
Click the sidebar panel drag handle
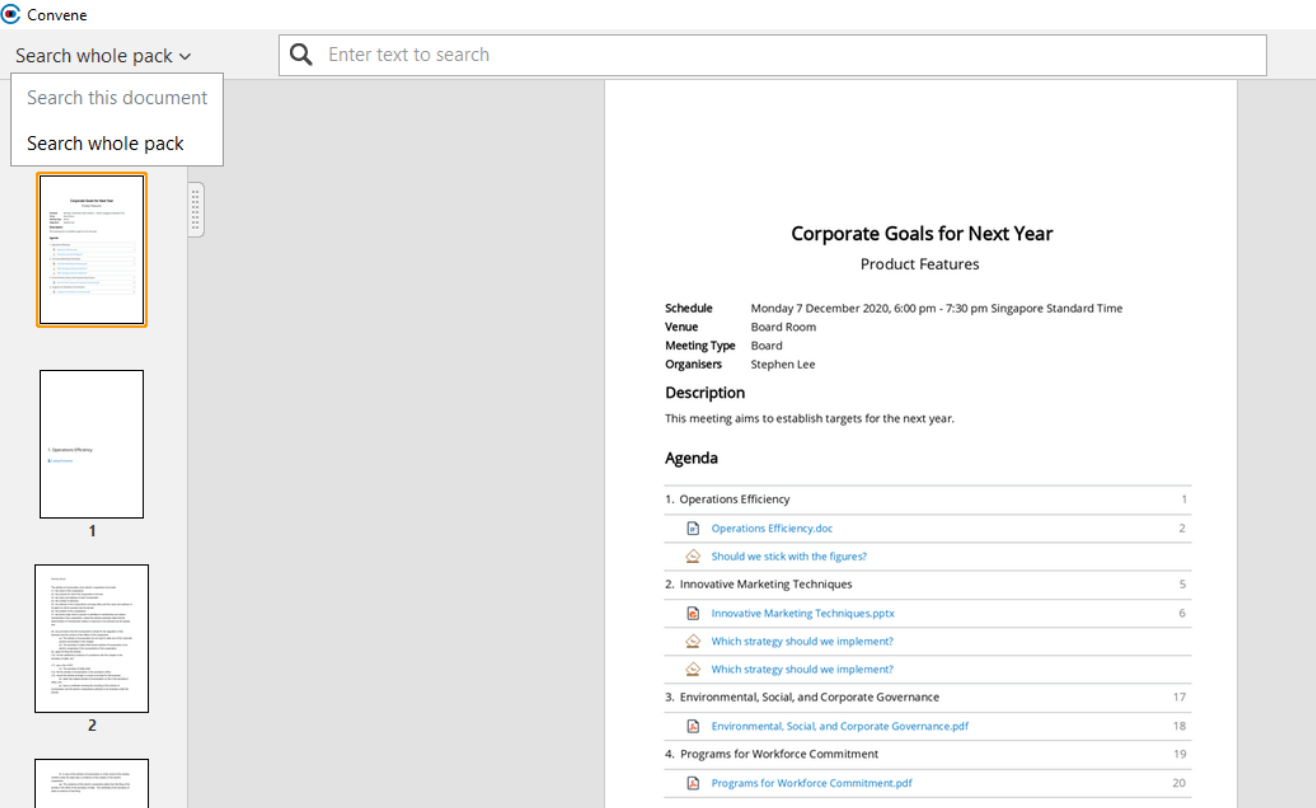[195, 209]
